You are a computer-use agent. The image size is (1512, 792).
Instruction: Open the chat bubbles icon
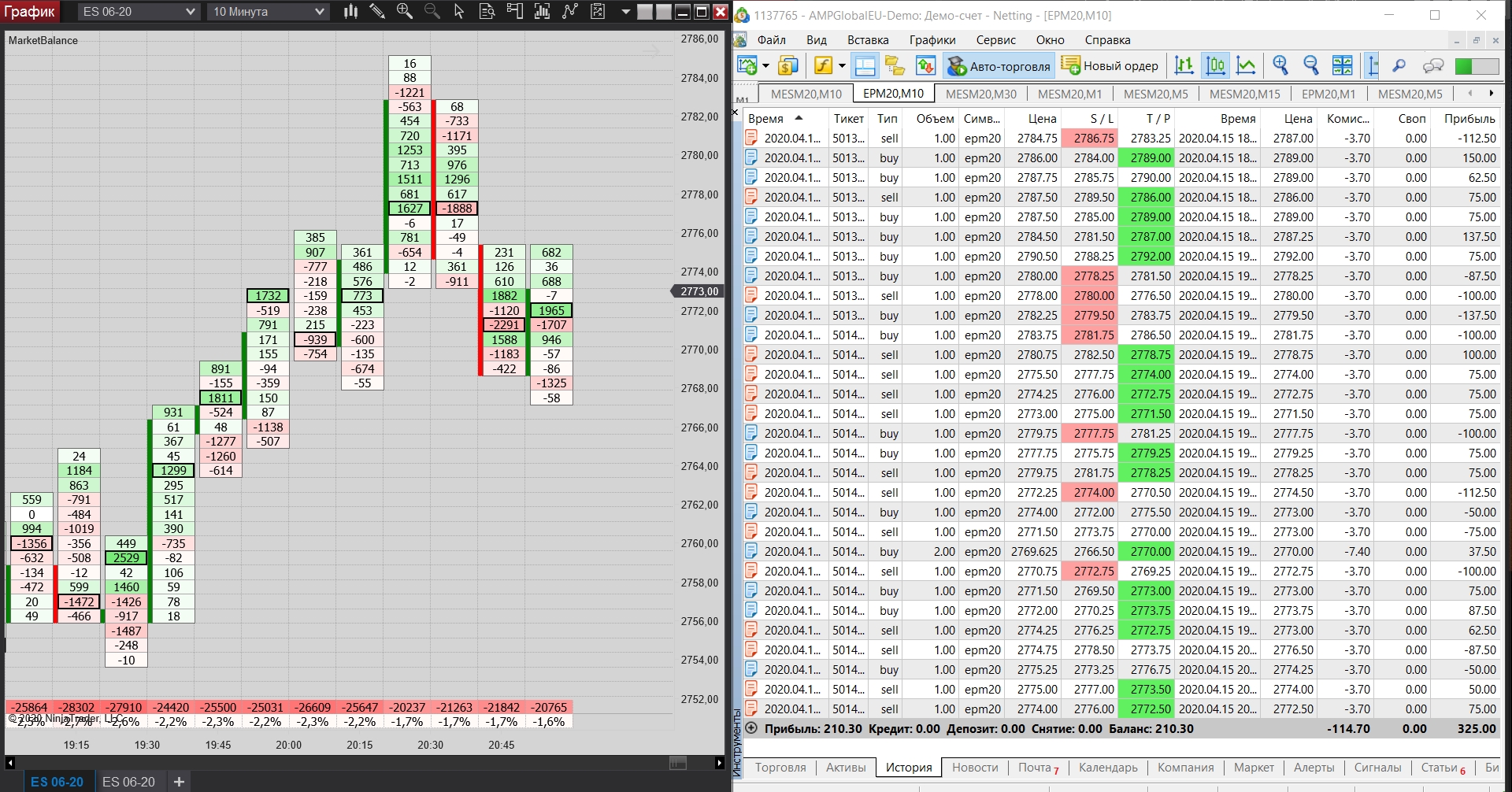point(1433,66)
